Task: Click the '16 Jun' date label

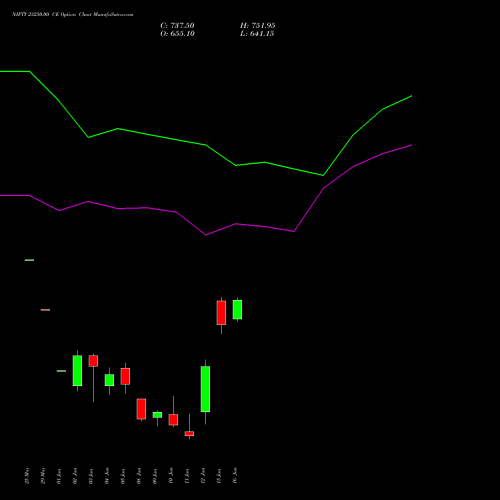Action: [235, 476]
